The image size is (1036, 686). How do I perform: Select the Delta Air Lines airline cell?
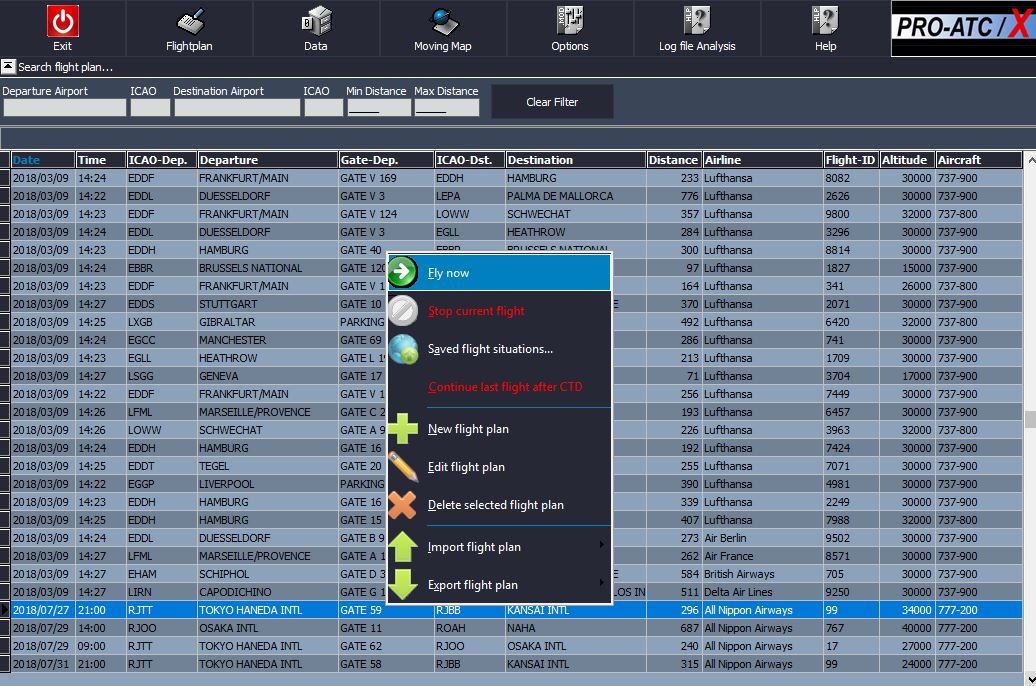(x=762, y=592)
